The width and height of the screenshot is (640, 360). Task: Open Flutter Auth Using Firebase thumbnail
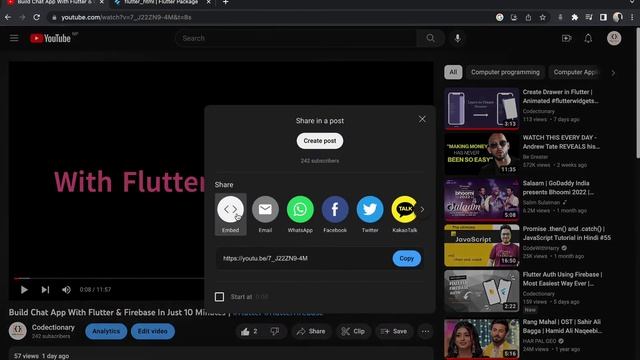click(x=482, y=291)
